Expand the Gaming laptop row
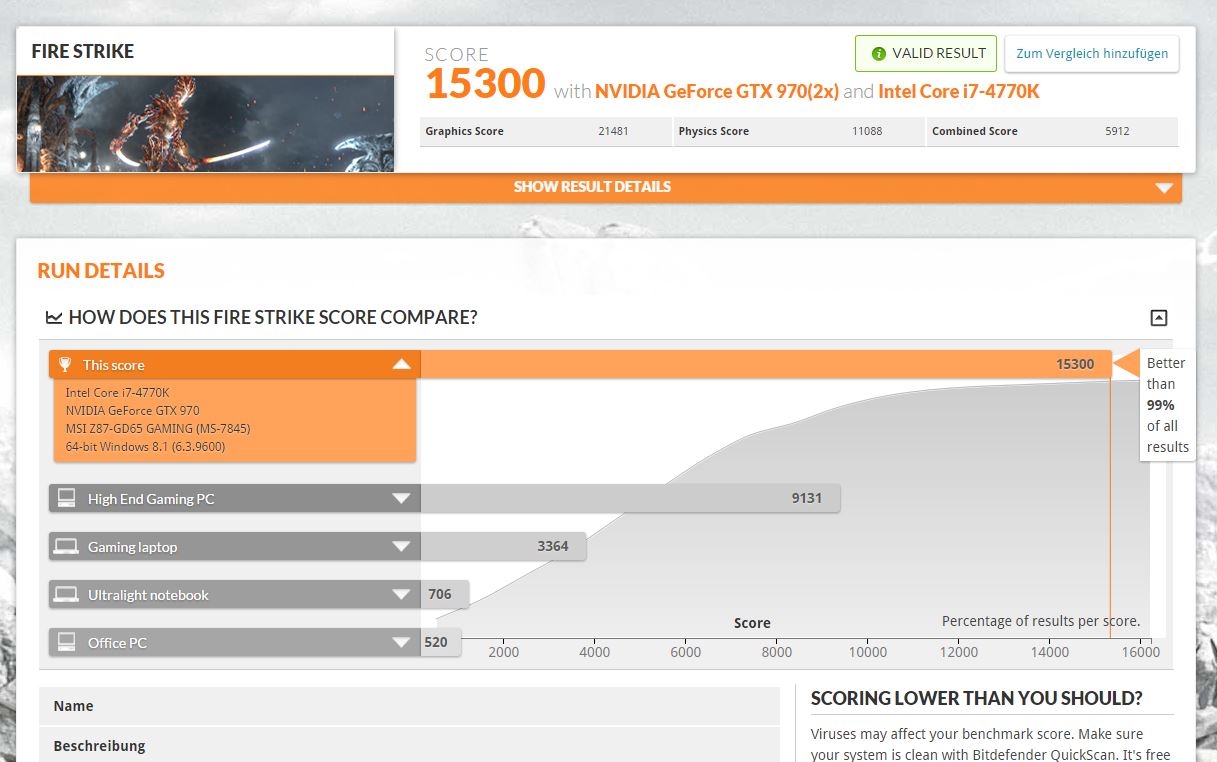1217x762 pixels. (401, 547)
